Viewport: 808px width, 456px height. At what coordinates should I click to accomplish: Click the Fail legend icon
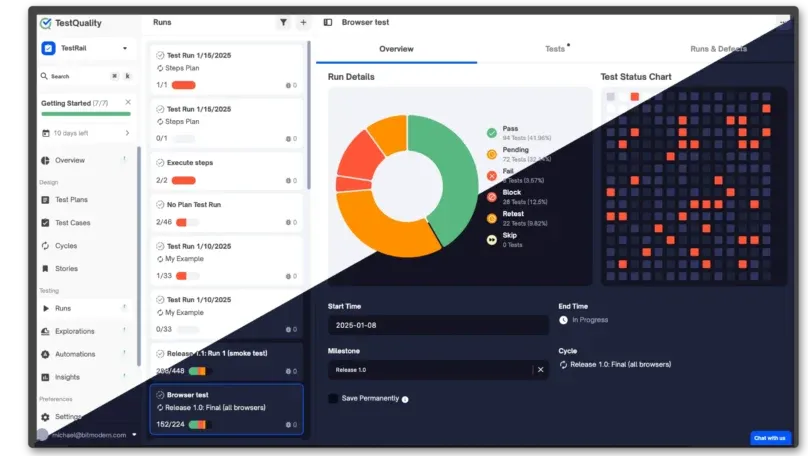tap(492, 176)
